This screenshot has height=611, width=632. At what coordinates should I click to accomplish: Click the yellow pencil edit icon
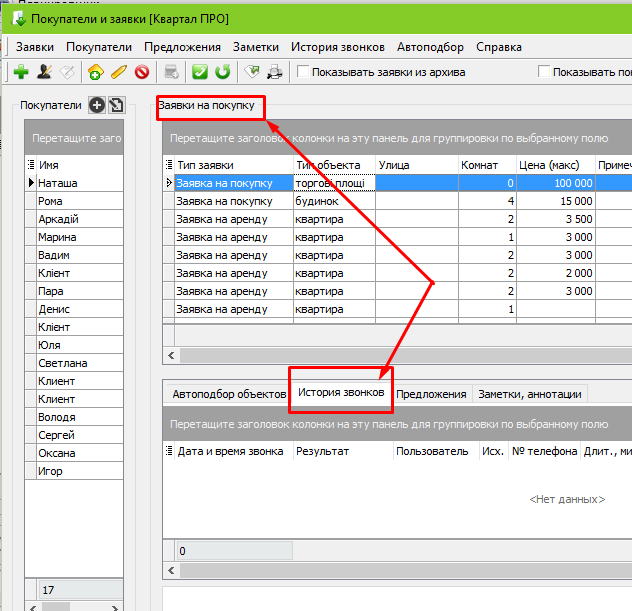click(x=119, y=72)
